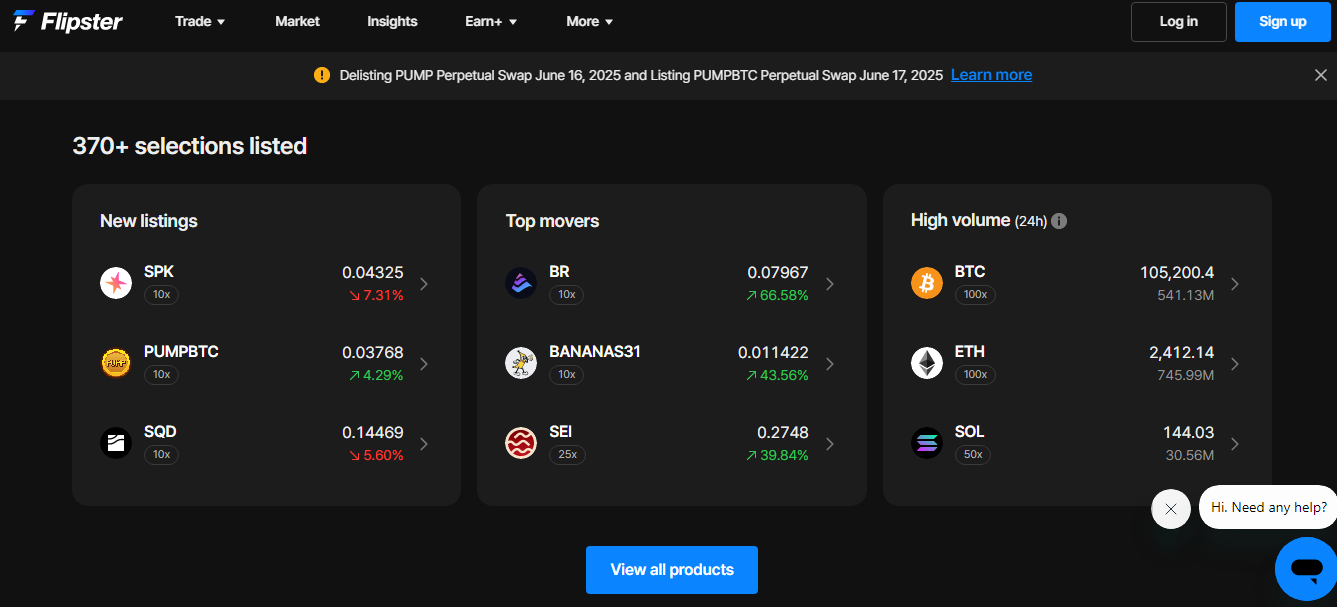
Task: Close the delisting announcement banner
Action: (1320, 75)
